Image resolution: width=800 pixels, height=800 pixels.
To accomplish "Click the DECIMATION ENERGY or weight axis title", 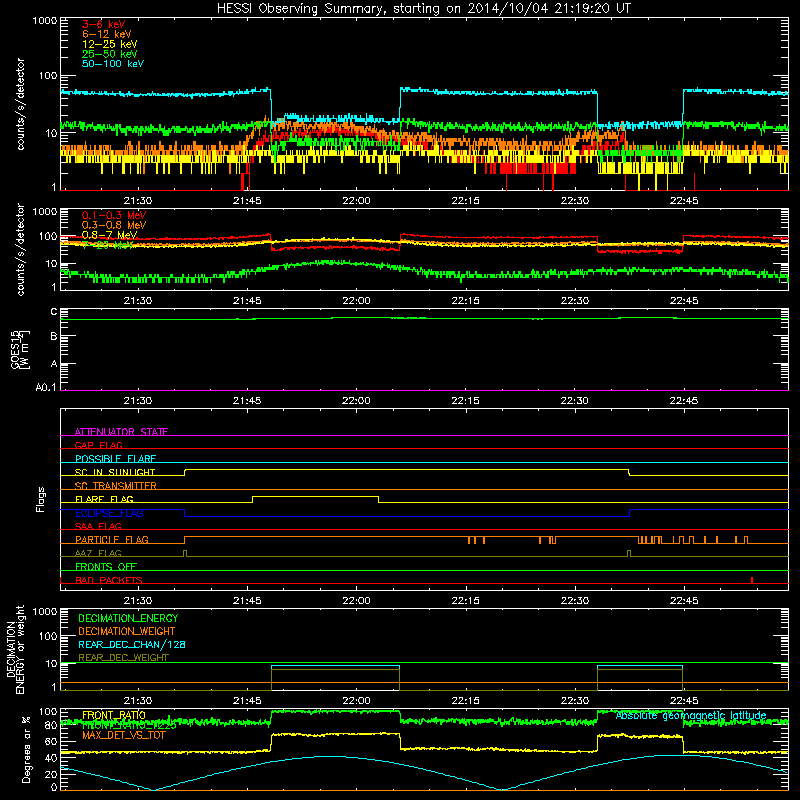I will [x=16, y=649].
